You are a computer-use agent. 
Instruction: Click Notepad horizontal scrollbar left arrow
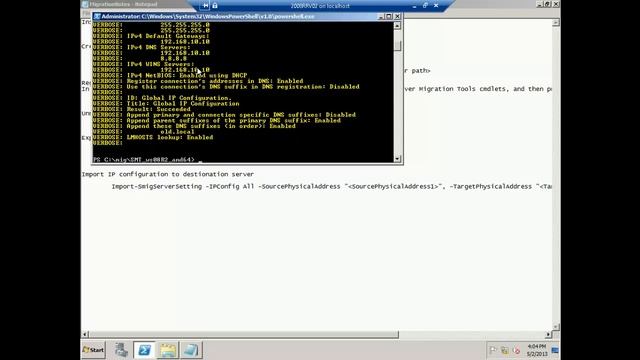[85, 334]
